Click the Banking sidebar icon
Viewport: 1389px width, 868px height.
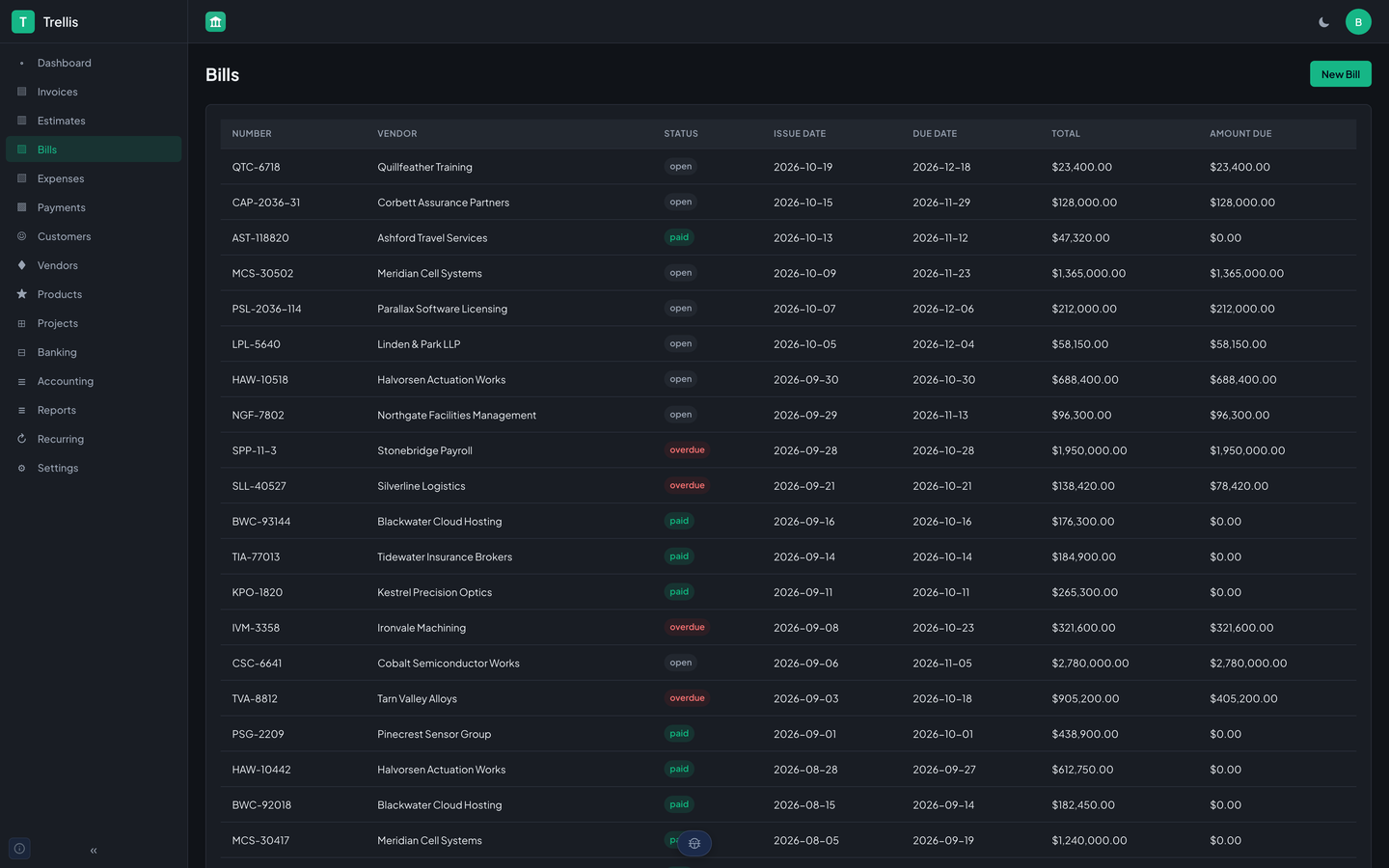22,352
